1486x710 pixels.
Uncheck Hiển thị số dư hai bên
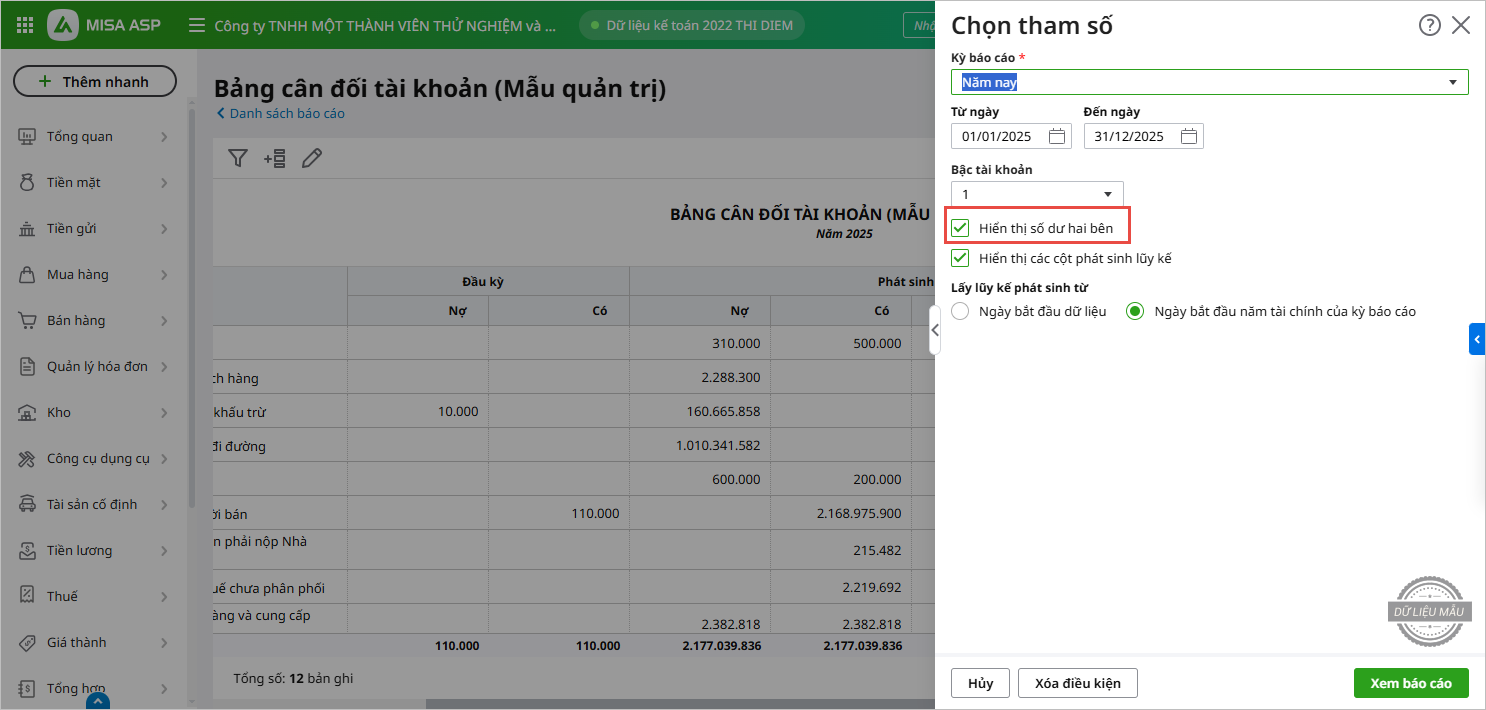[961, 228]
